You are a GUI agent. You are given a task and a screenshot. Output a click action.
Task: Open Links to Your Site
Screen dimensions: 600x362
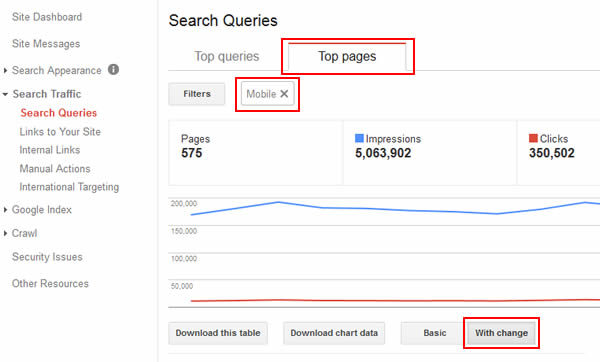(60, 132)
